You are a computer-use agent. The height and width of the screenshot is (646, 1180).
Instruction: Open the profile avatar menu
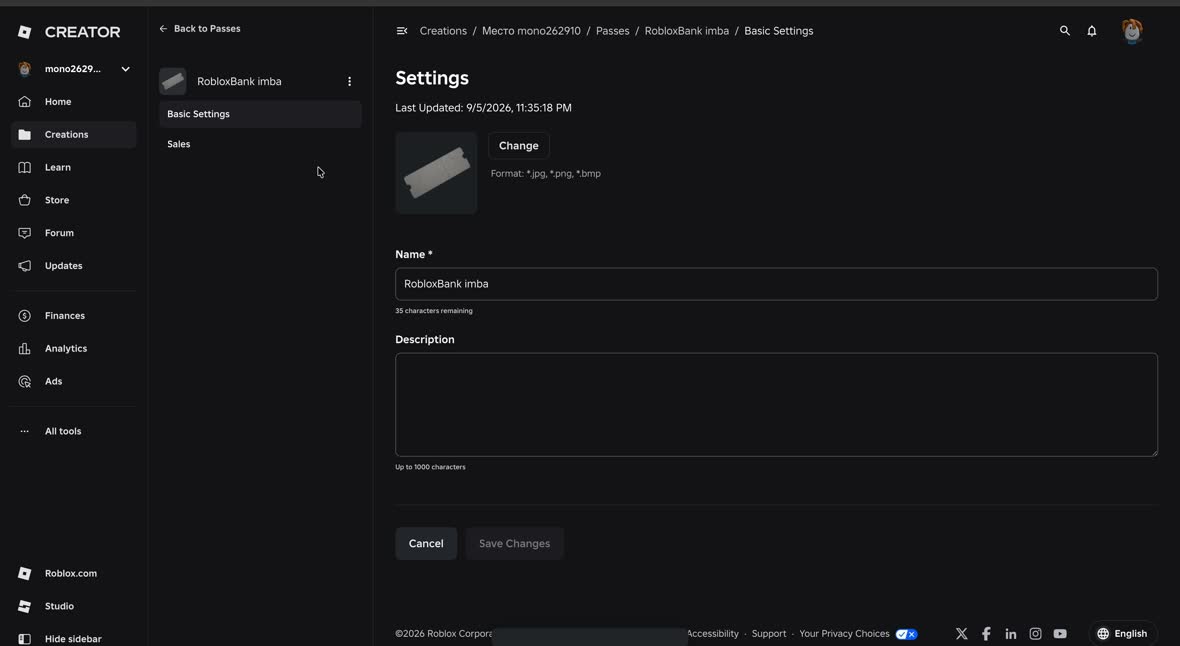(x=1132, y=31)
